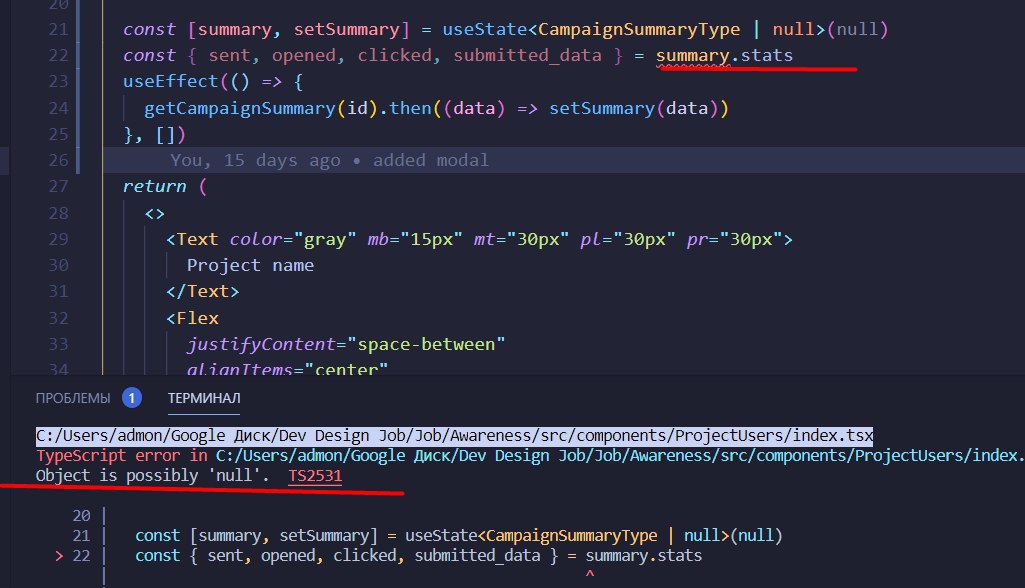
Task: Click 'getCampaignSummary' function call
Action: pos(240,108)
